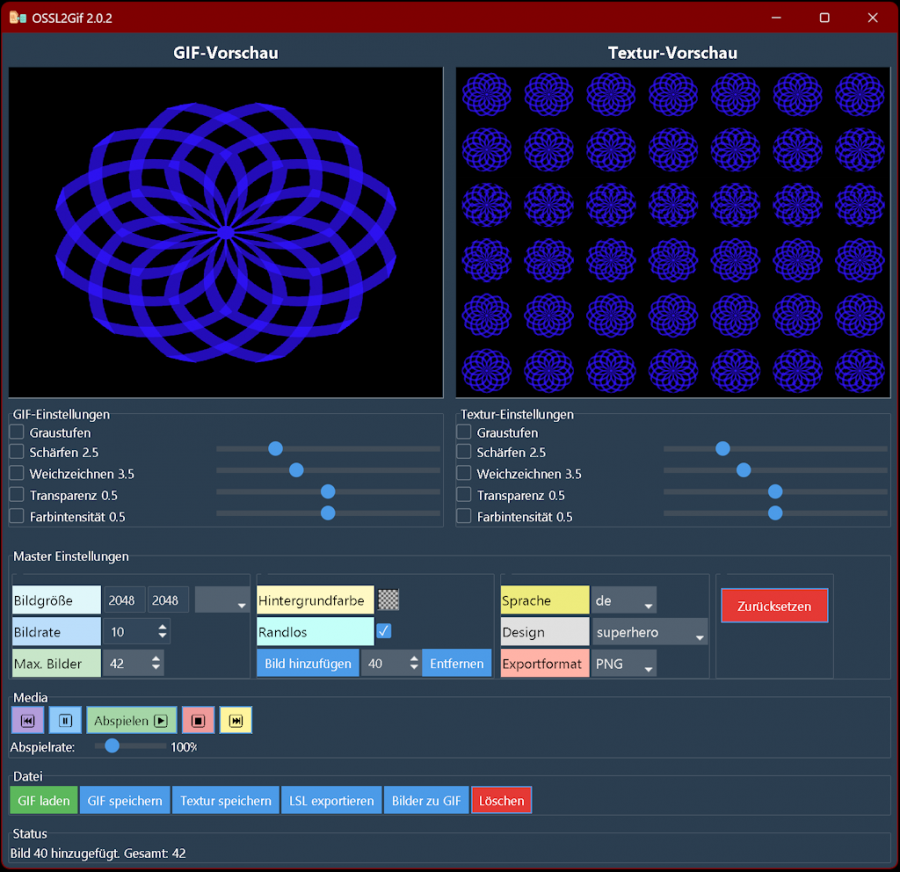
Task: Open the Bildgröße preset dropdown
Action: (x=222, y=600)
